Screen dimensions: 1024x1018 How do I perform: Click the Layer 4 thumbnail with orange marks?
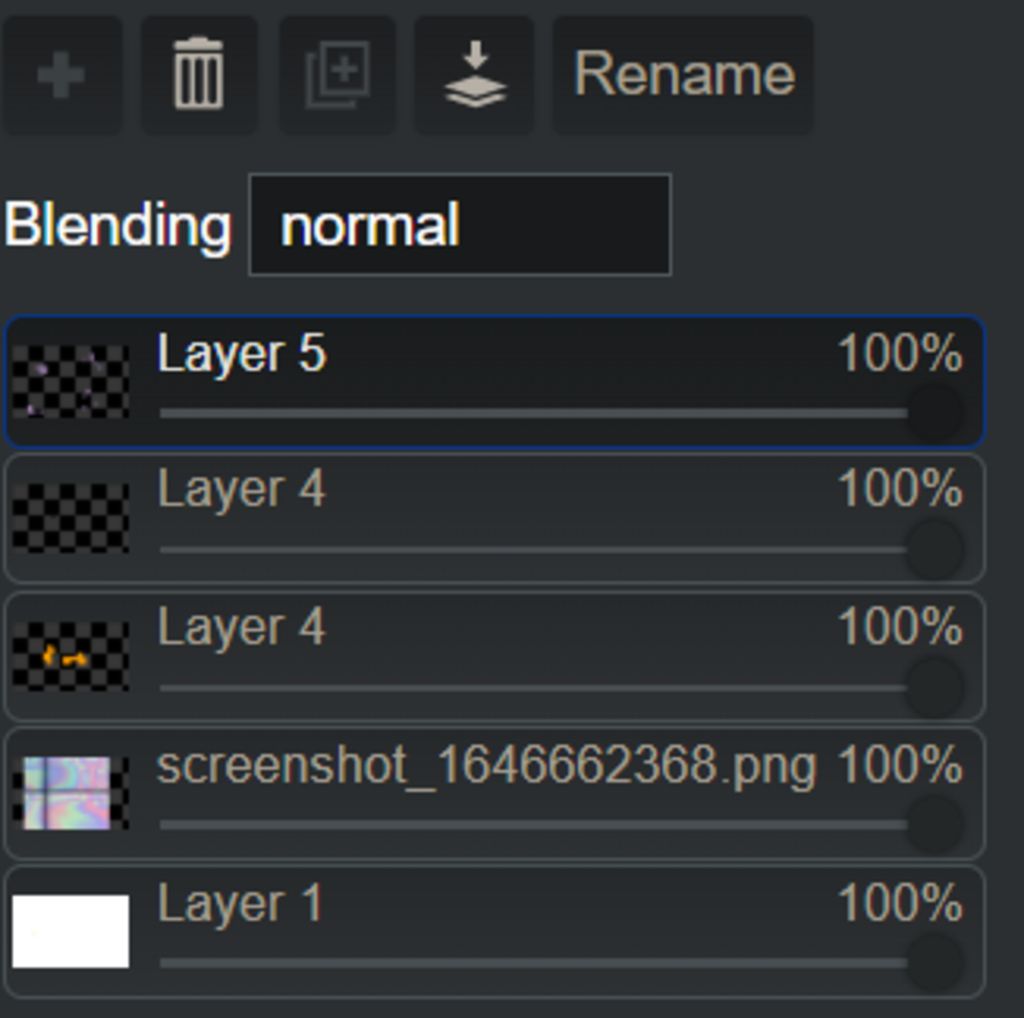click(71, 656)
